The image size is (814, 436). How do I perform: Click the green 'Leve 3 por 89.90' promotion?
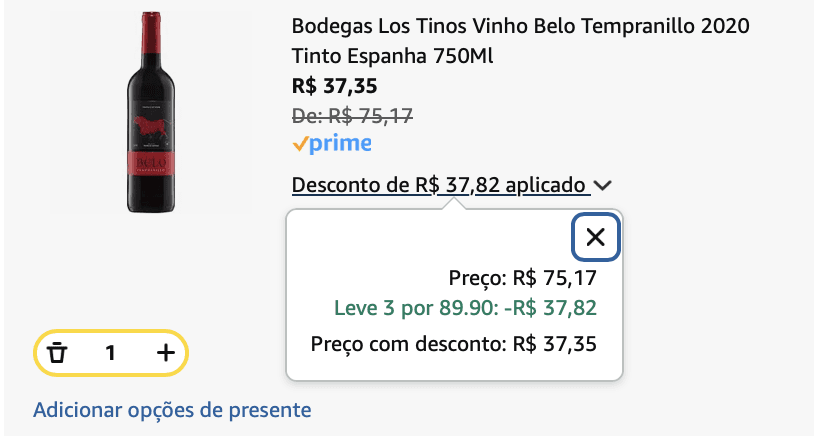pos(465,308)
